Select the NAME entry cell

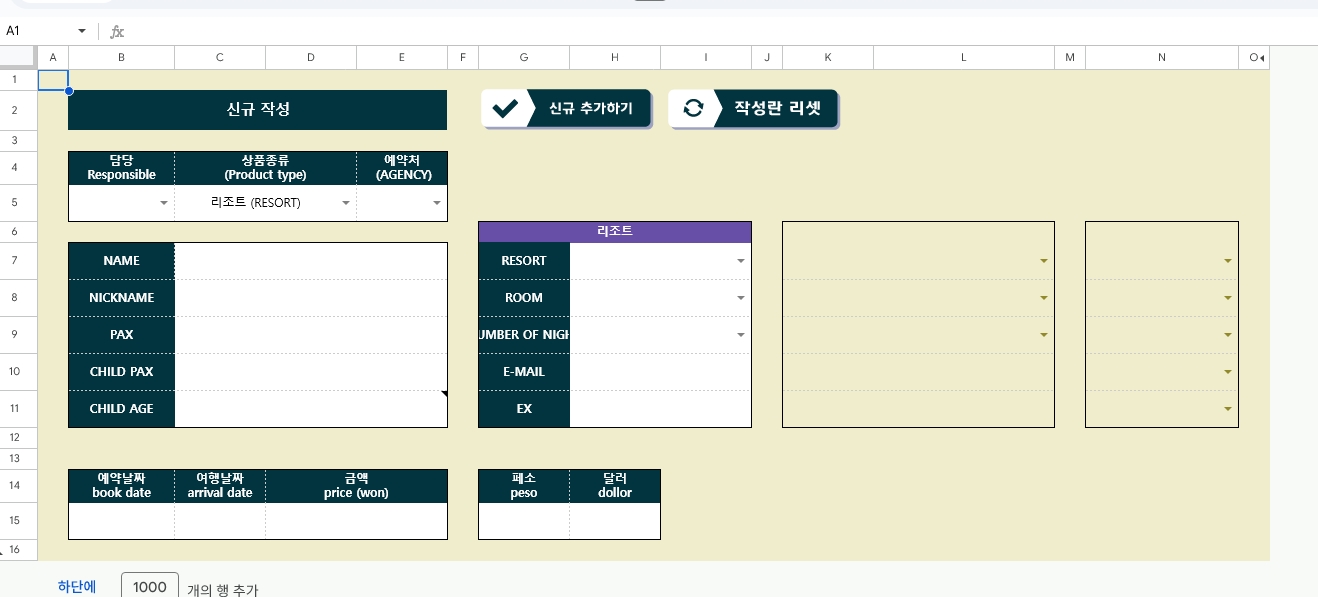310,260
